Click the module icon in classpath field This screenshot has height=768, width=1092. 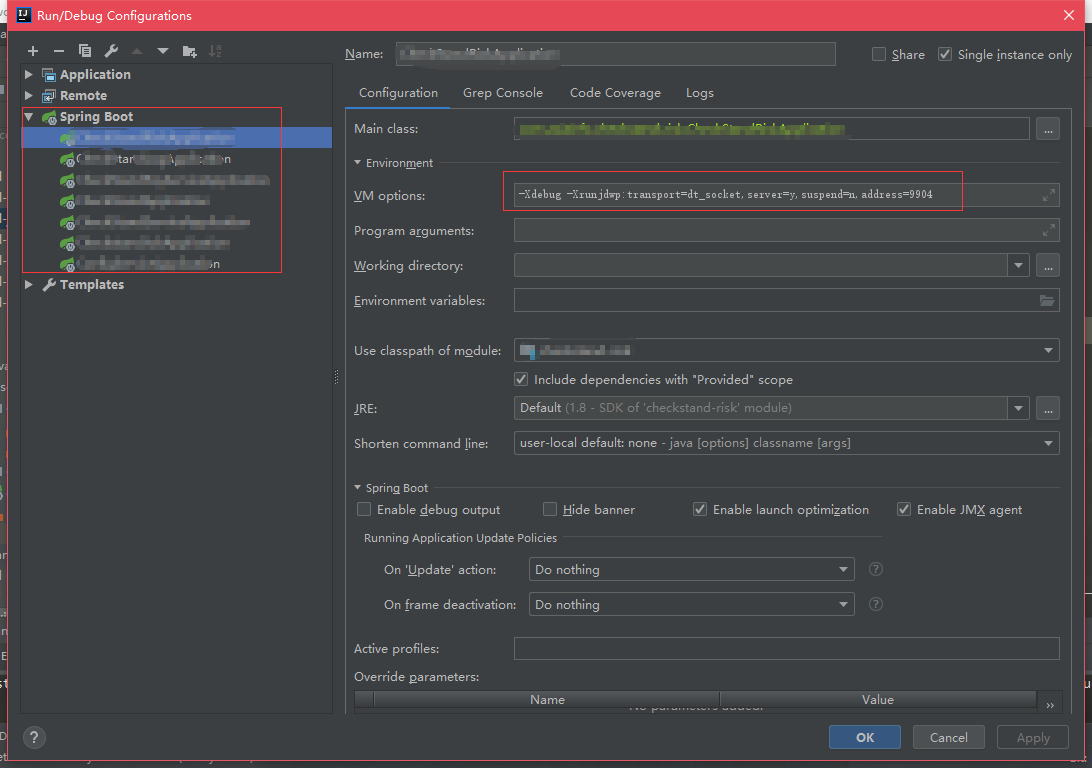pos(528,351)
